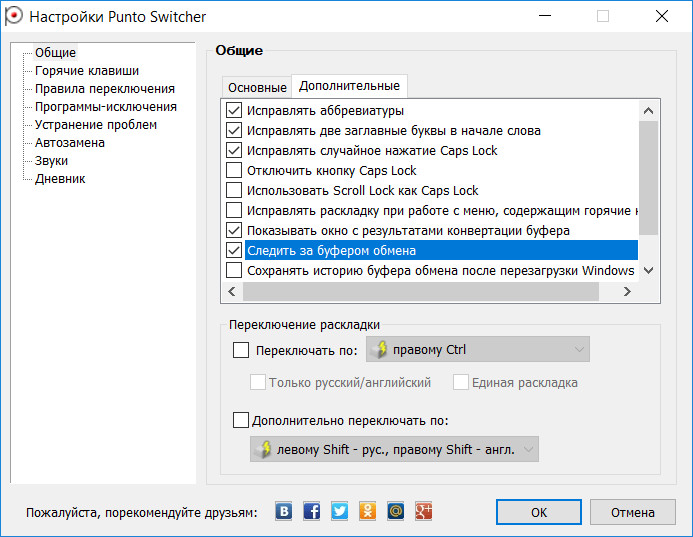Screen dimensions: 693x537
Task: Click list scroll up arrow
Action: click(x=648, y=110)
